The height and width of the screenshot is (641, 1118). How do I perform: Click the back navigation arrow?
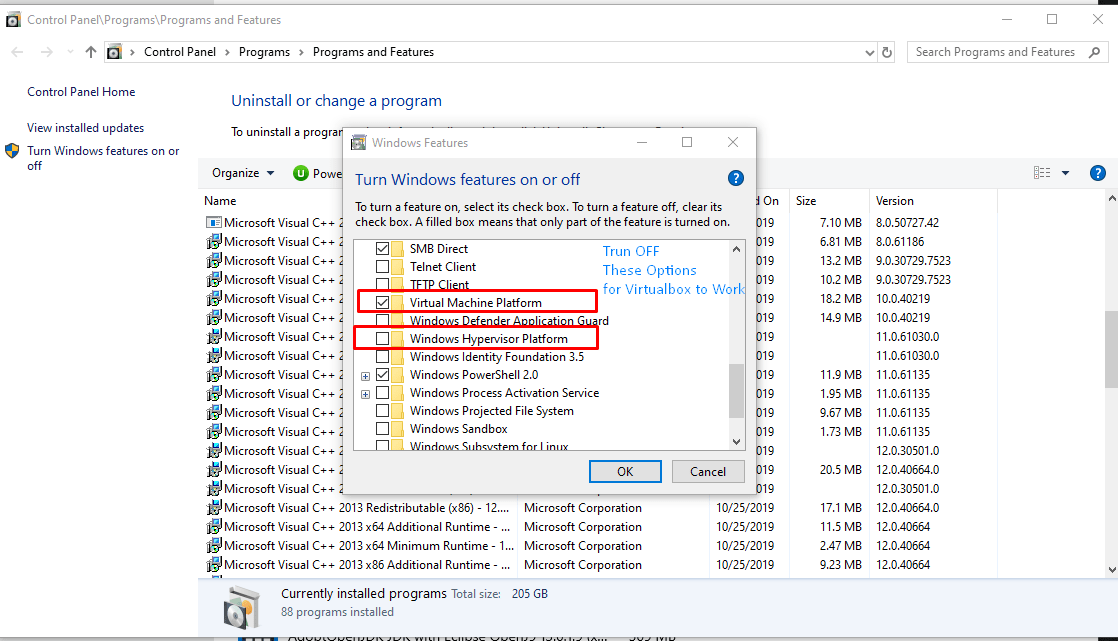click(17, 52)
